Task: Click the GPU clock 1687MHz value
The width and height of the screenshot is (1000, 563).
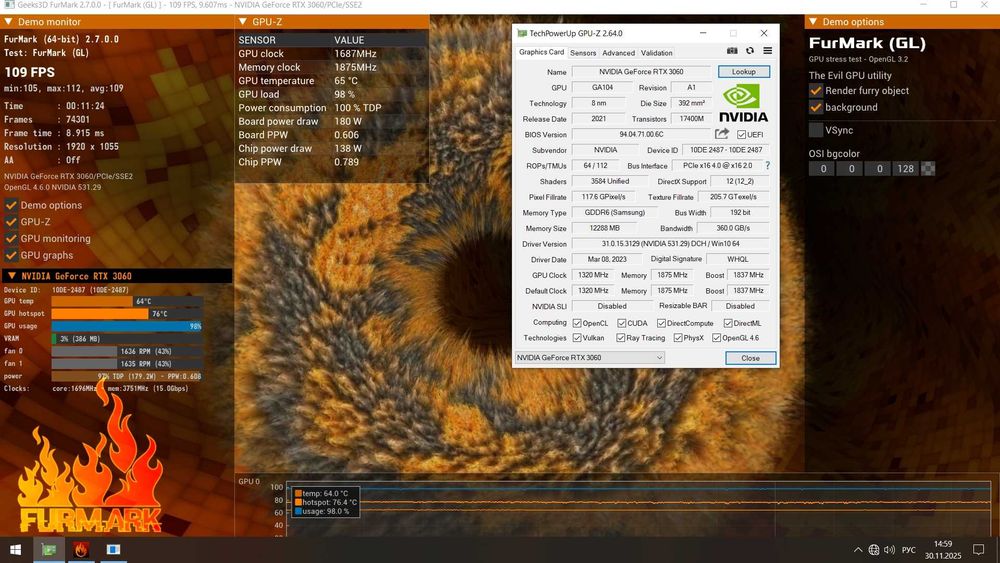Action: point(355,54)
